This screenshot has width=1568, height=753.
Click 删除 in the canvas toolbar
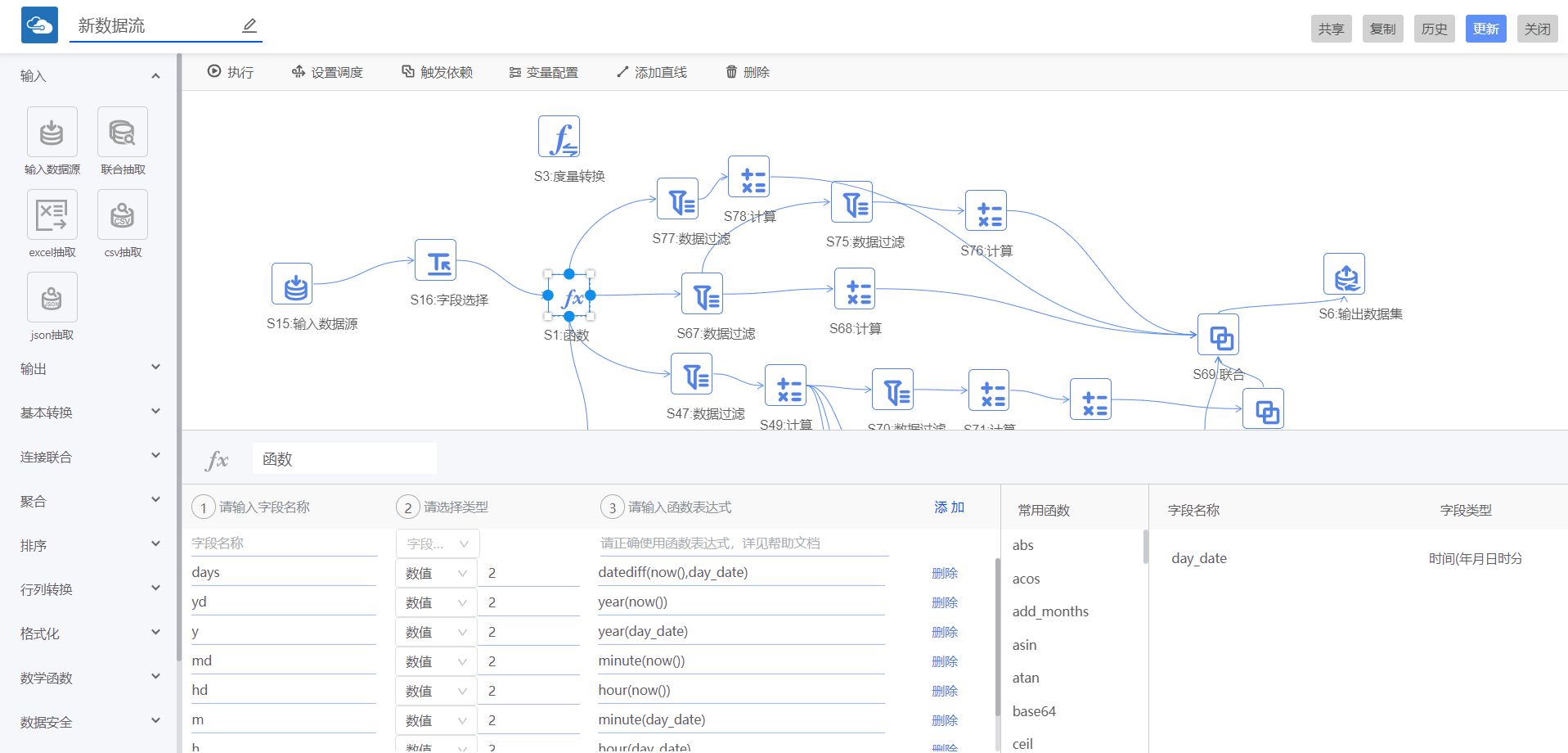coord(748,72)
